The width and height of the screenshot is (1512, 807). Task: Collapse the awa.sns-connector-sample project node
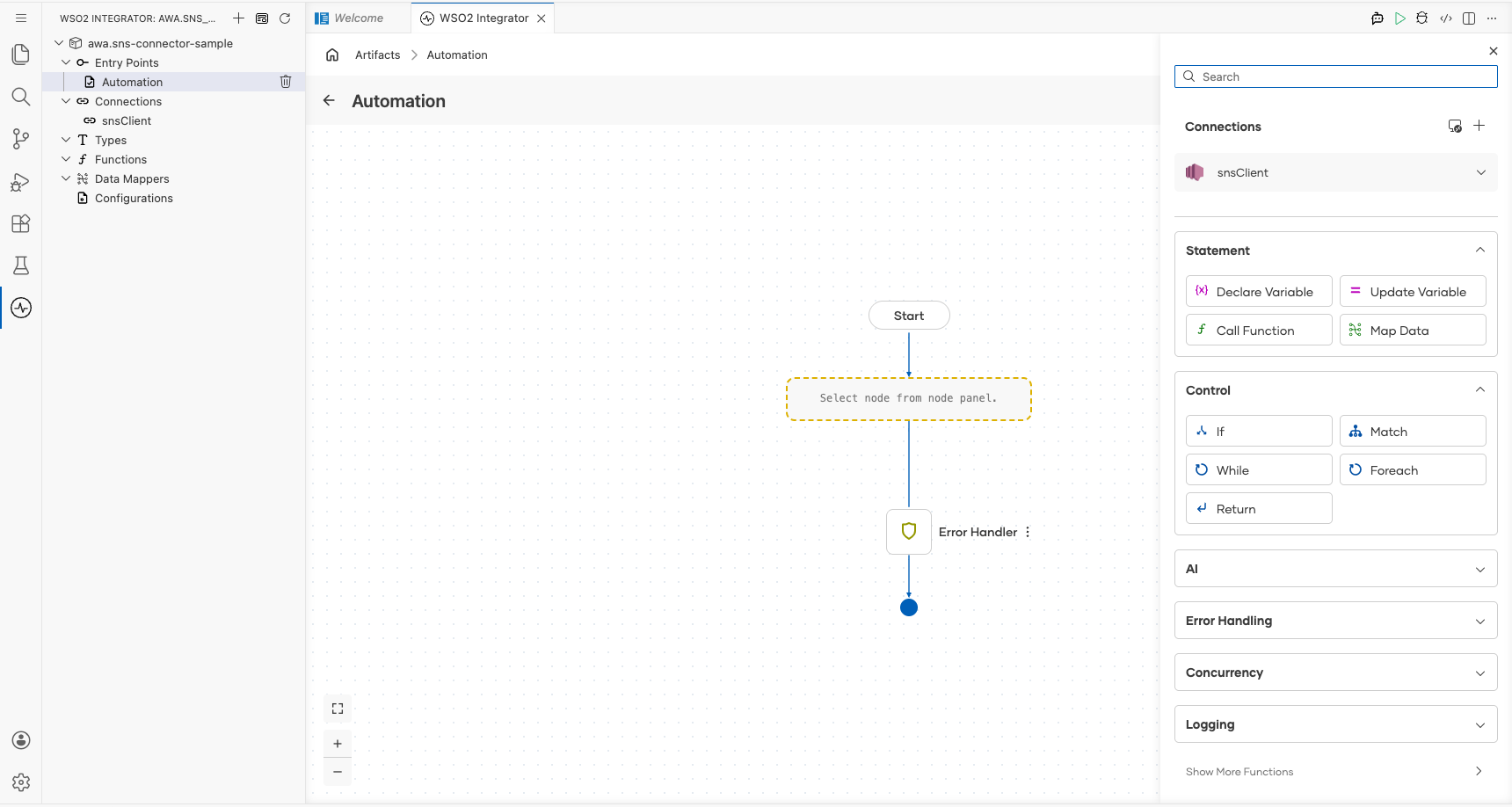[59, 43]
